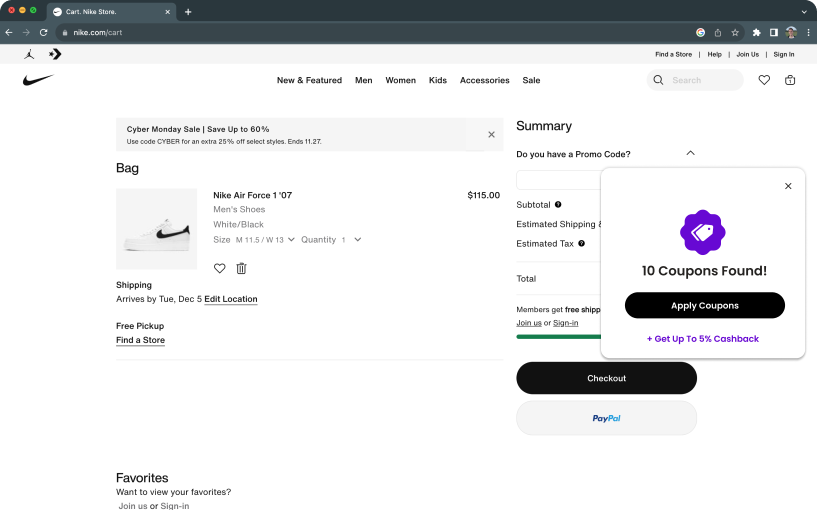The width and height of the screenshot is (817, 510).
Task: Click the Apply Coupons button
Action: pyautogui.click(x=704, y=305)
